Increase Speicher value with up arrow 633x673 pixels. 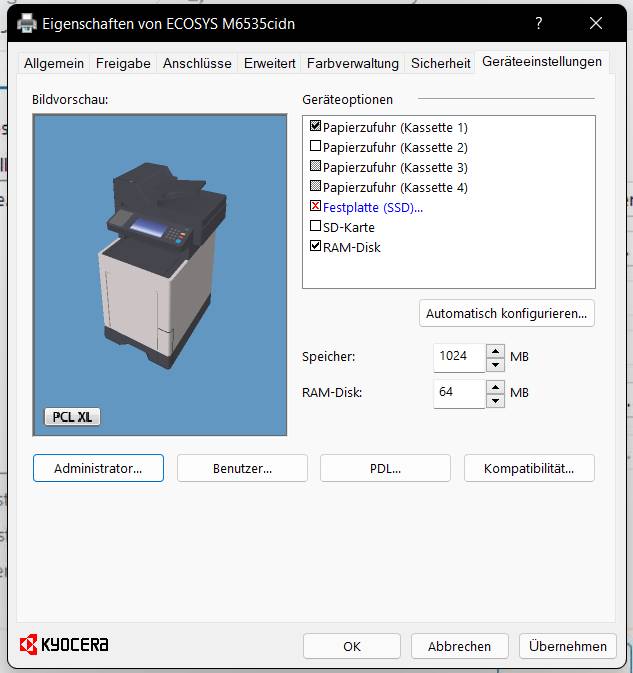click(x=496, y=352)
